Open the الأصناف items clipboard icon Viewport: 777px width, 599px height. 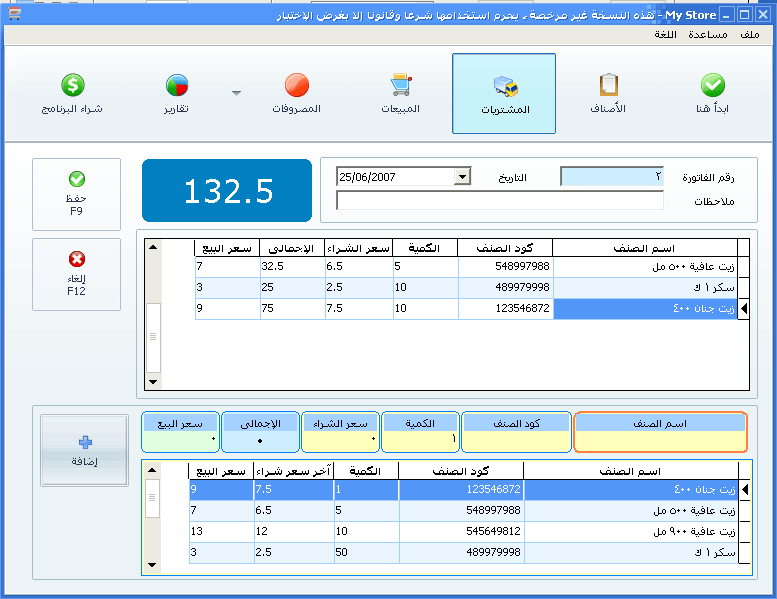coord(609,85)
